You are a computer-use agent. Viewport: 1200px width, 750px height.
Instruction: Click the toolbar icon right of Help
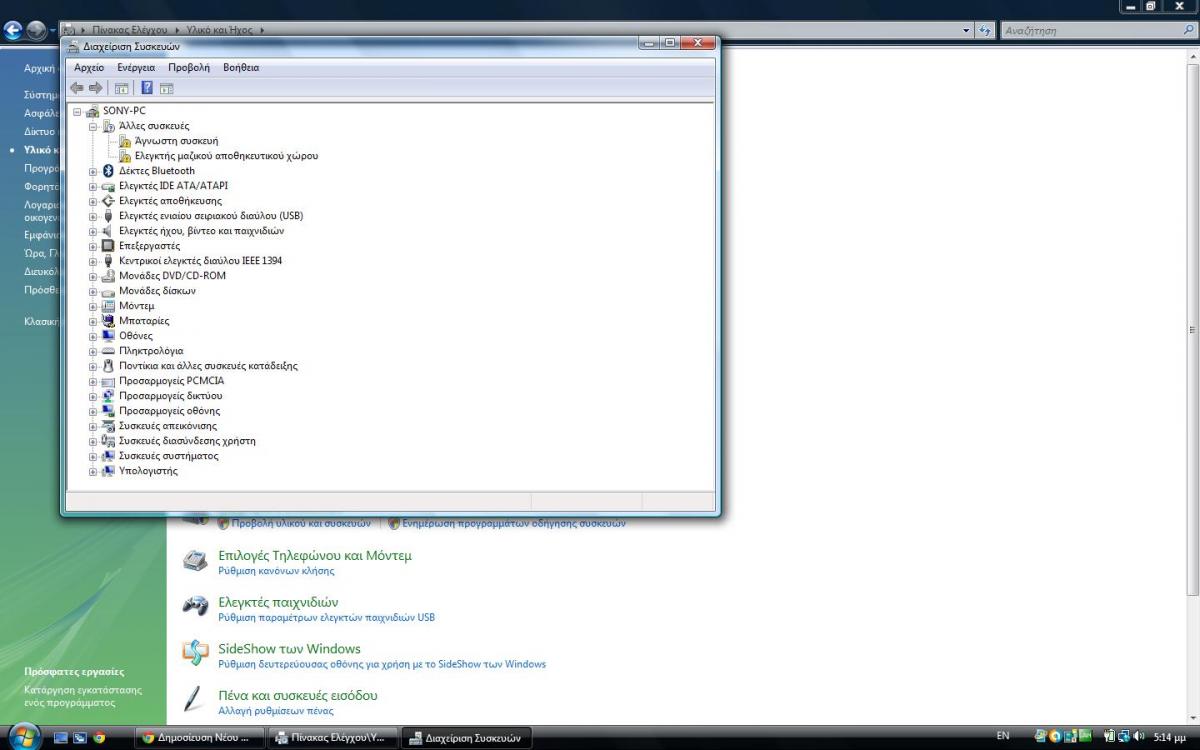point(166,88)
